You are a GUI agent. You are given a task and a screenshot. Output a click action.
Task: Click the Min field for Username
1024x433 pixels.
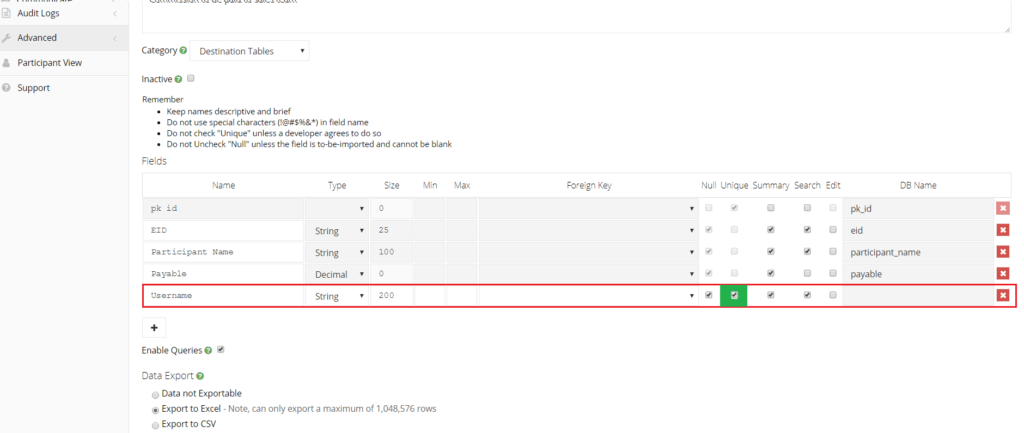pyautogui.click(x=430, y=296)
